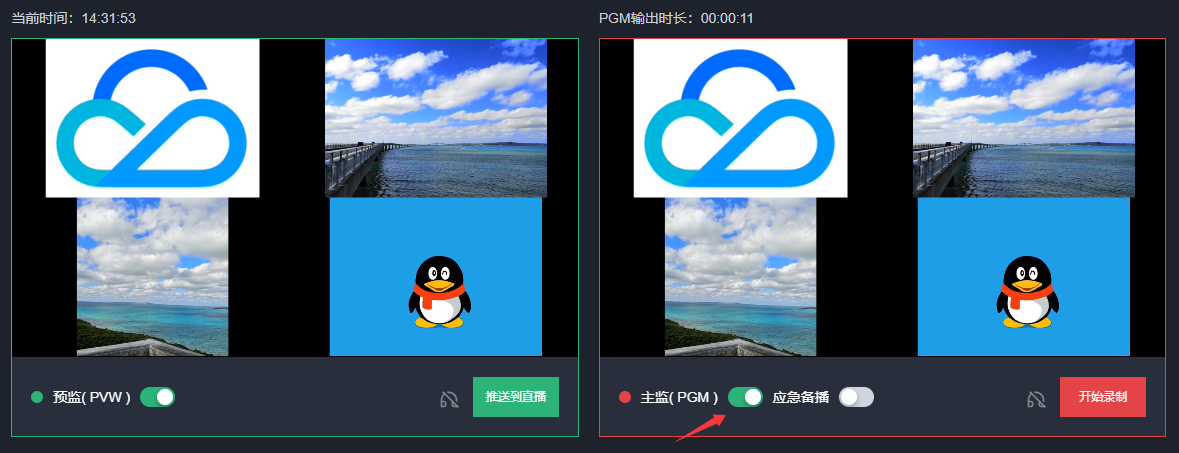
Task: Click the 当前时间 14:31:53 text
Action: tap(74, 18)
